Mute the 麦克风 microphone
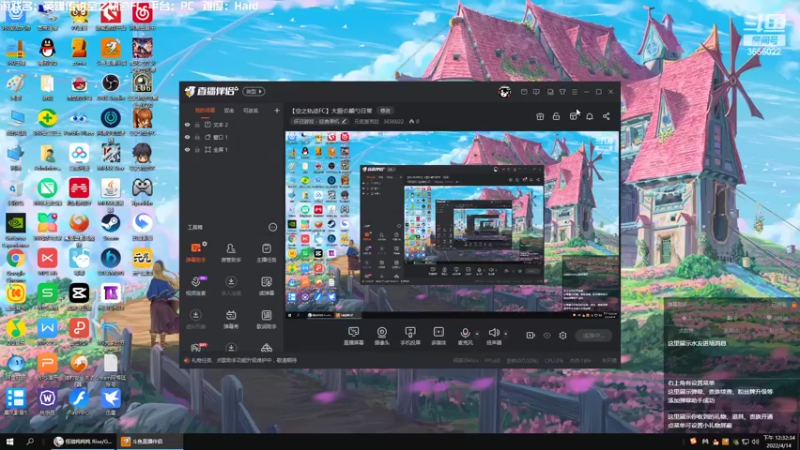 click(x=465, y=336)
